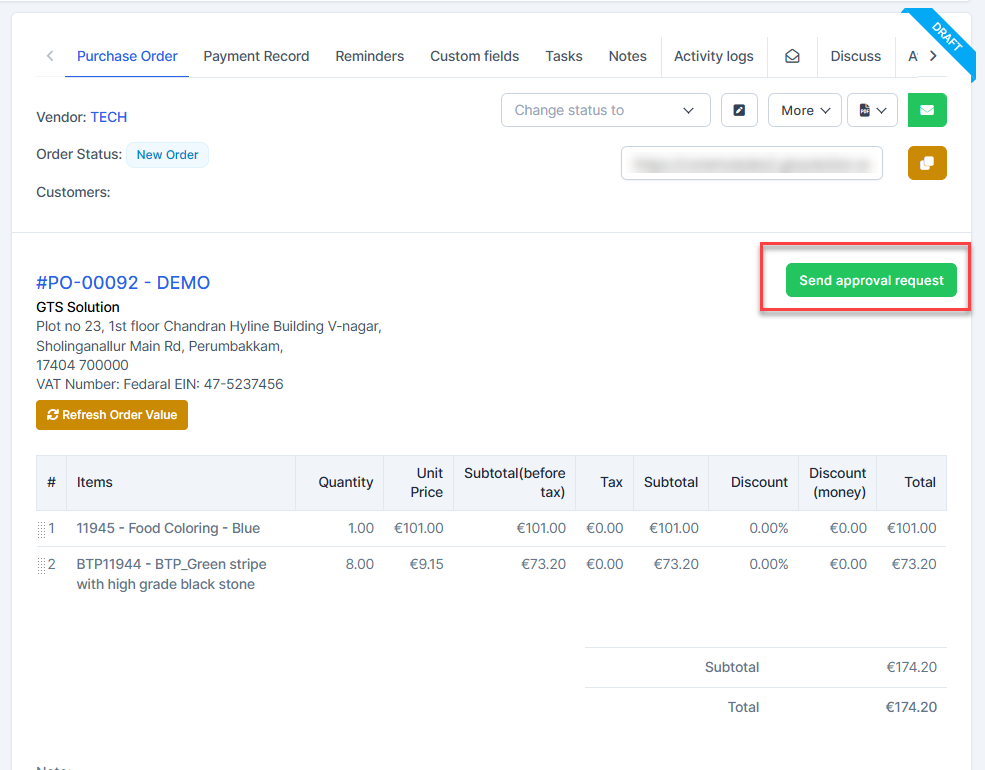Click the green send email icon button
Viewport: 985px width, 770px height.
[x=927, y=110]
